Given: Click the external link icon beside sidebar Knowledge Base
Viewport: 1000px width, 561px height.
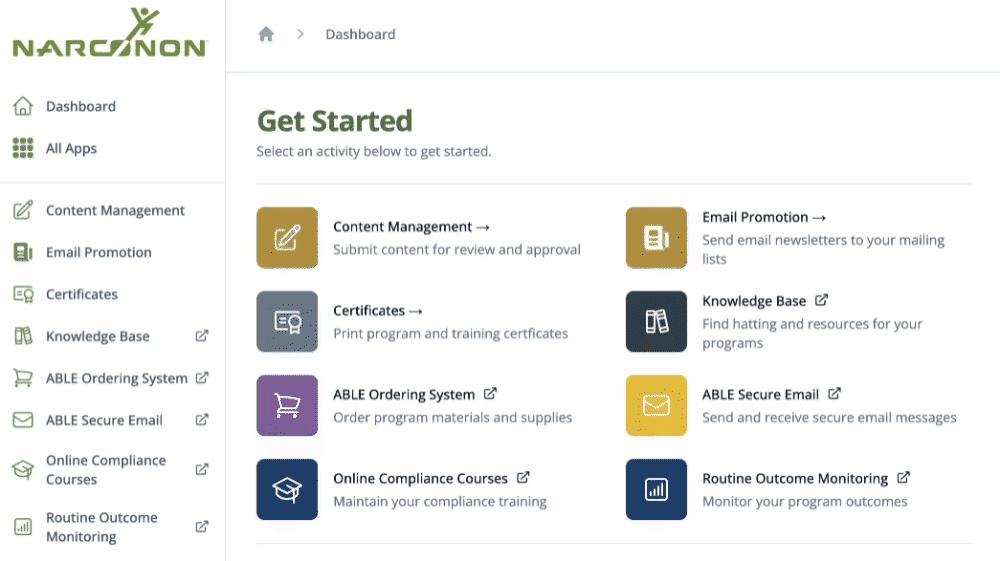Looking at the screenshot, I should 202,336.
